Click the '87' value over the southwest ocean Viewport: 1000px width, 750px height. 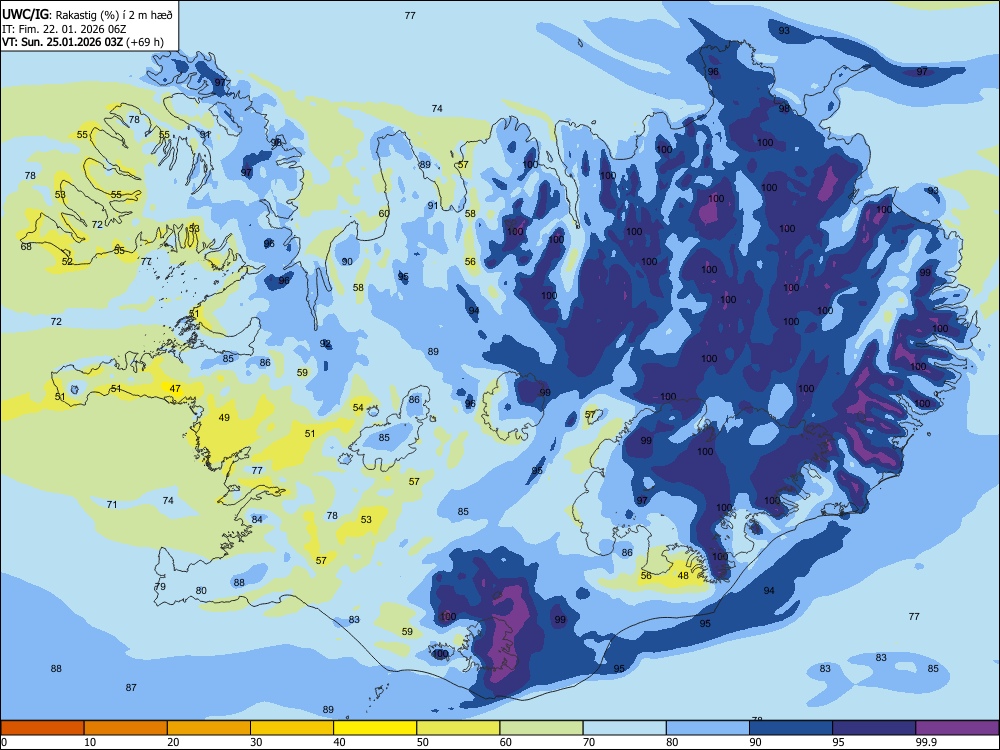coord(131,688)
